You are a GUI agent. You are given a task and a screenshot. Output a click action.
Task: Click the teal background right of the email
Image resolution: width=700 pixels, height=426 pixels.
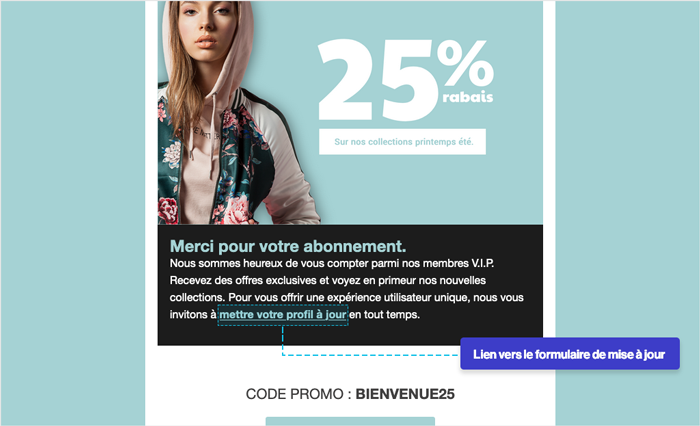[627, 179]
